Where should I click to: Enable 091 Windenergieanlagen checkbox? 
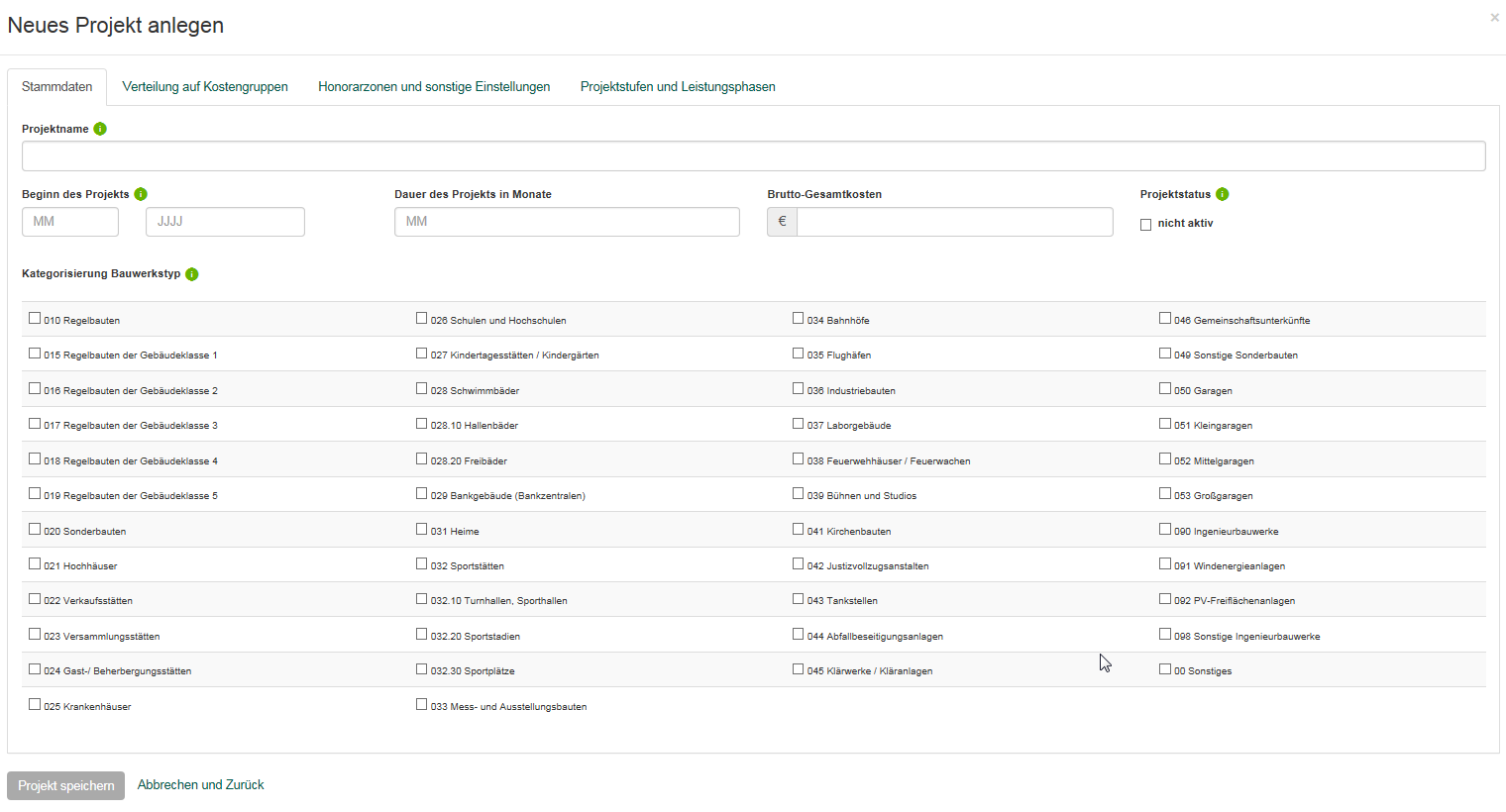[1165, 564]
